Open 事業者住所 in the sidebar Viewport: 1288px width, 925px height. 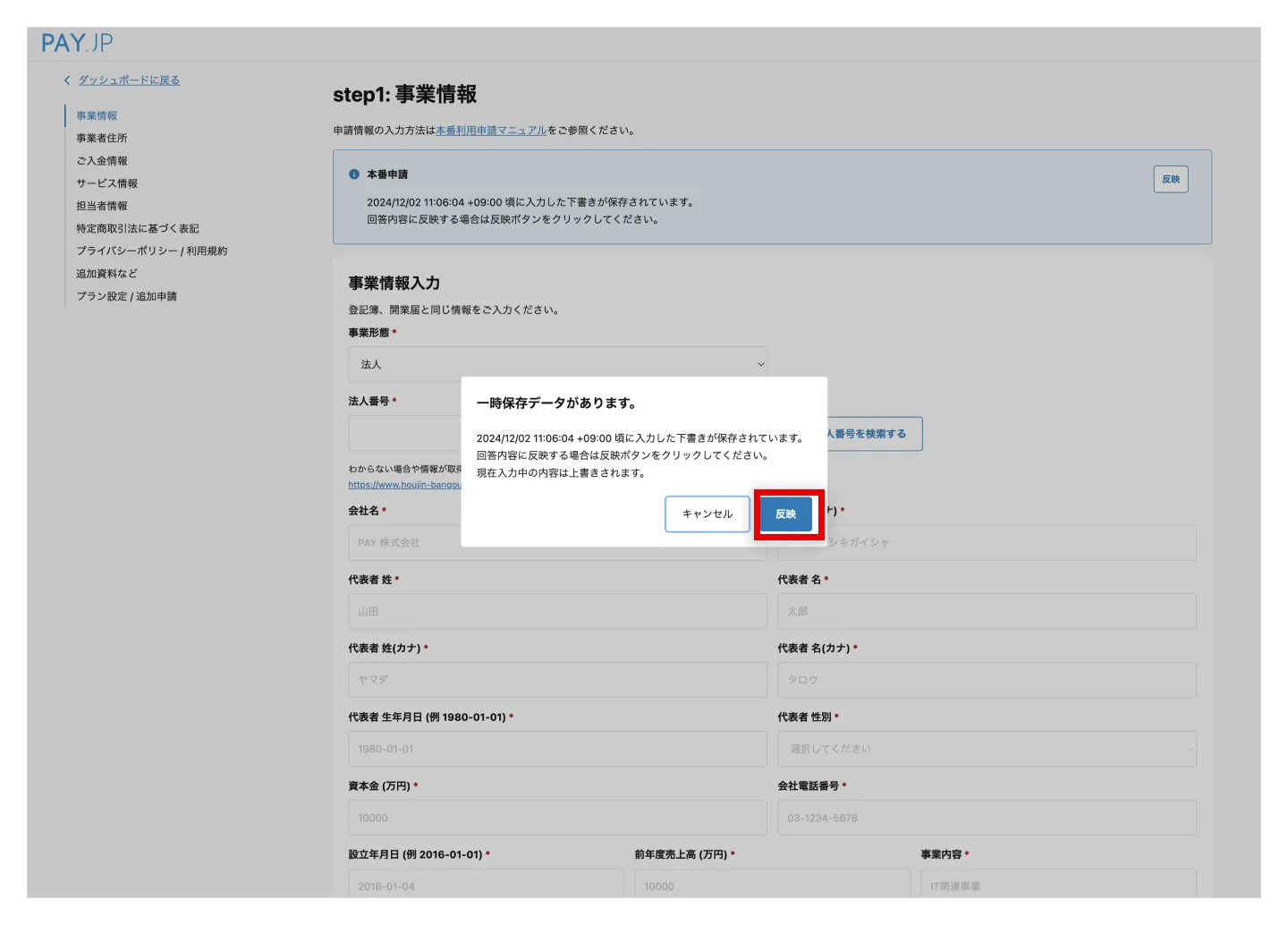[x=102, y=139]
